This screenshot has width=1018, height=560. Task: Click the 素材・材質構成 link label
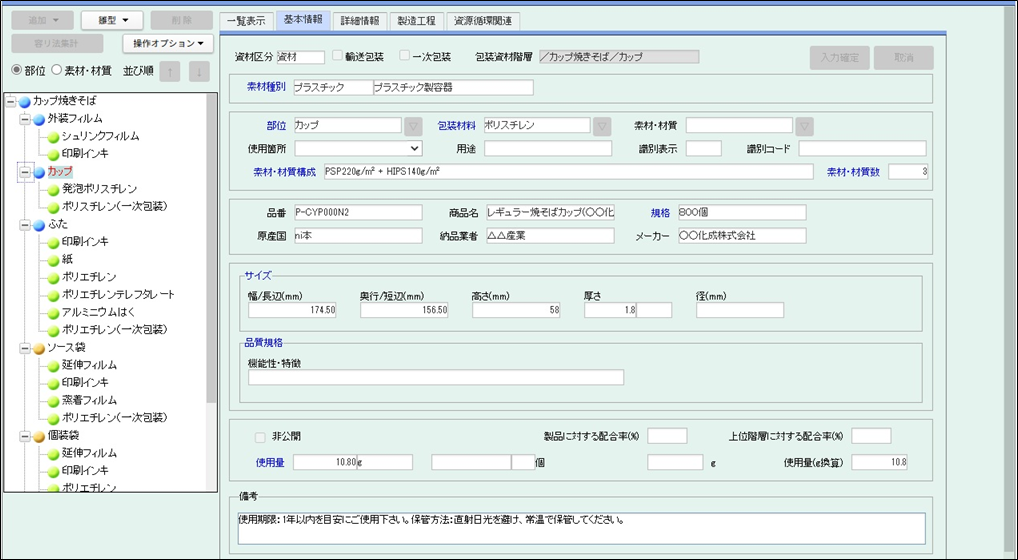click(x=285, y=172)
